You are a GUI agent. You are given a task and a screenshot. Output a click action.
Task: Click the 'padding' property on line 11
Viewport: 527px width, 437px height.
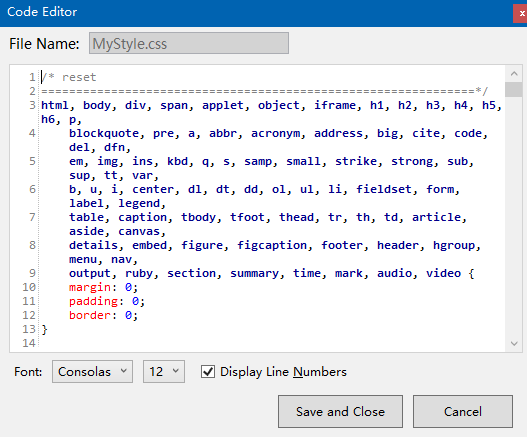click(93, 301)
